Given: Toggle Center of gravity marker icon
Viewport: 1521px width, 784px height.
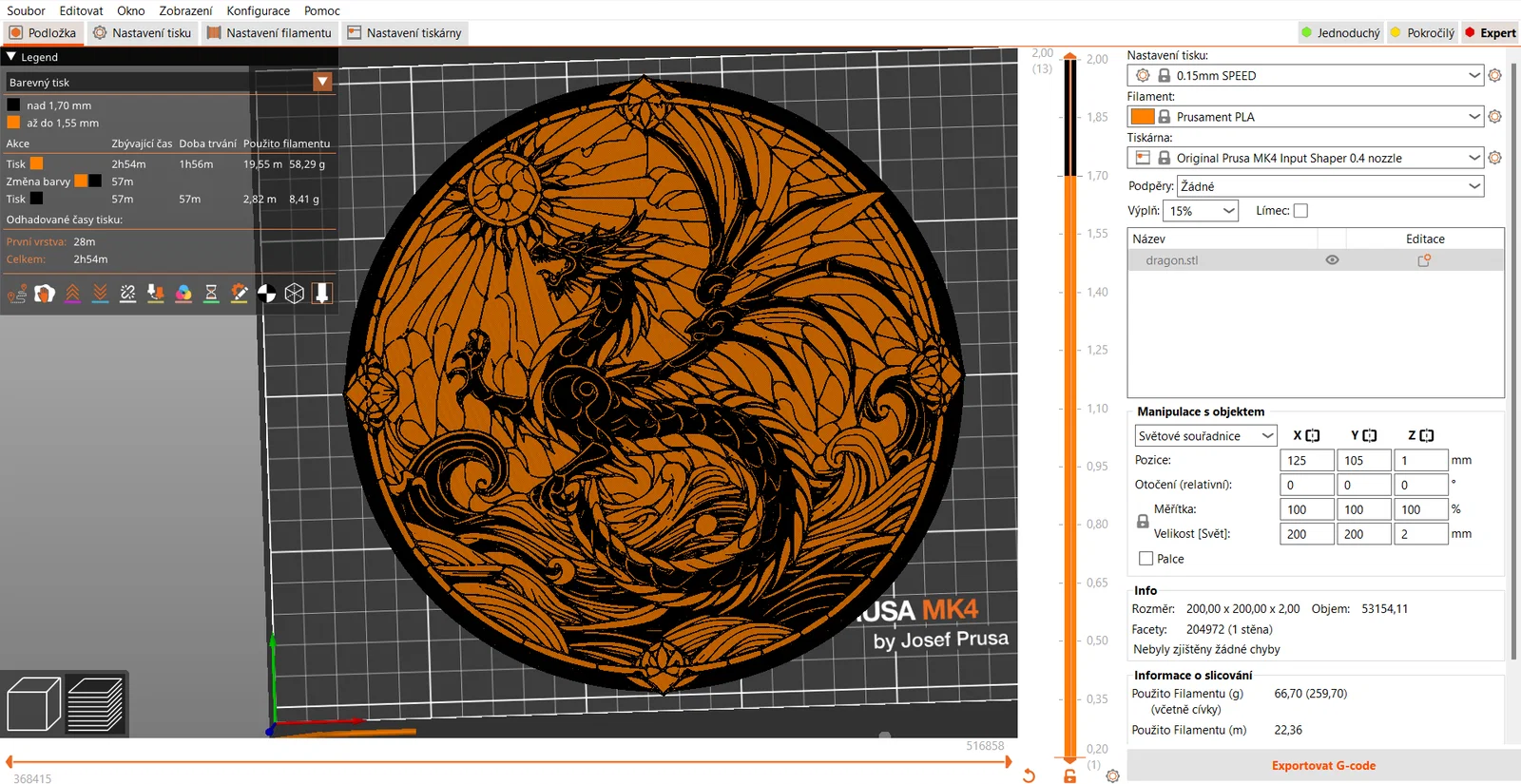Looking at the screenshot, I should pos(267,294).
